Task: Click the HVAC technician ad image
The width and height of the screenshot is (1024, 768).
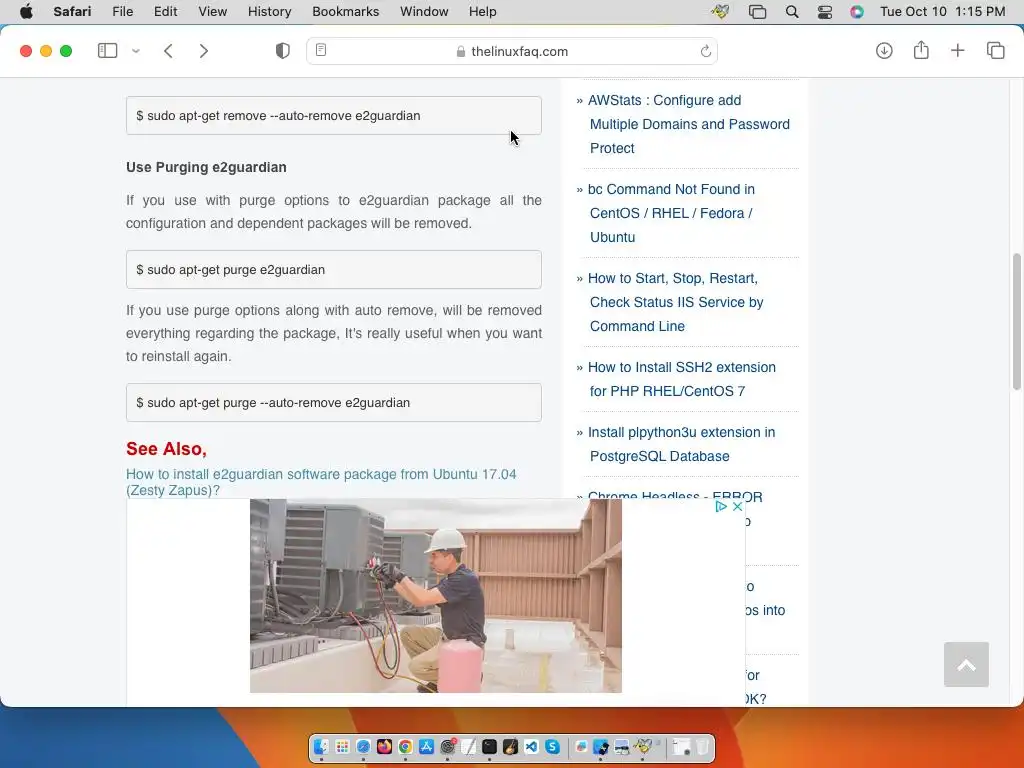Action: pos(436,596)
